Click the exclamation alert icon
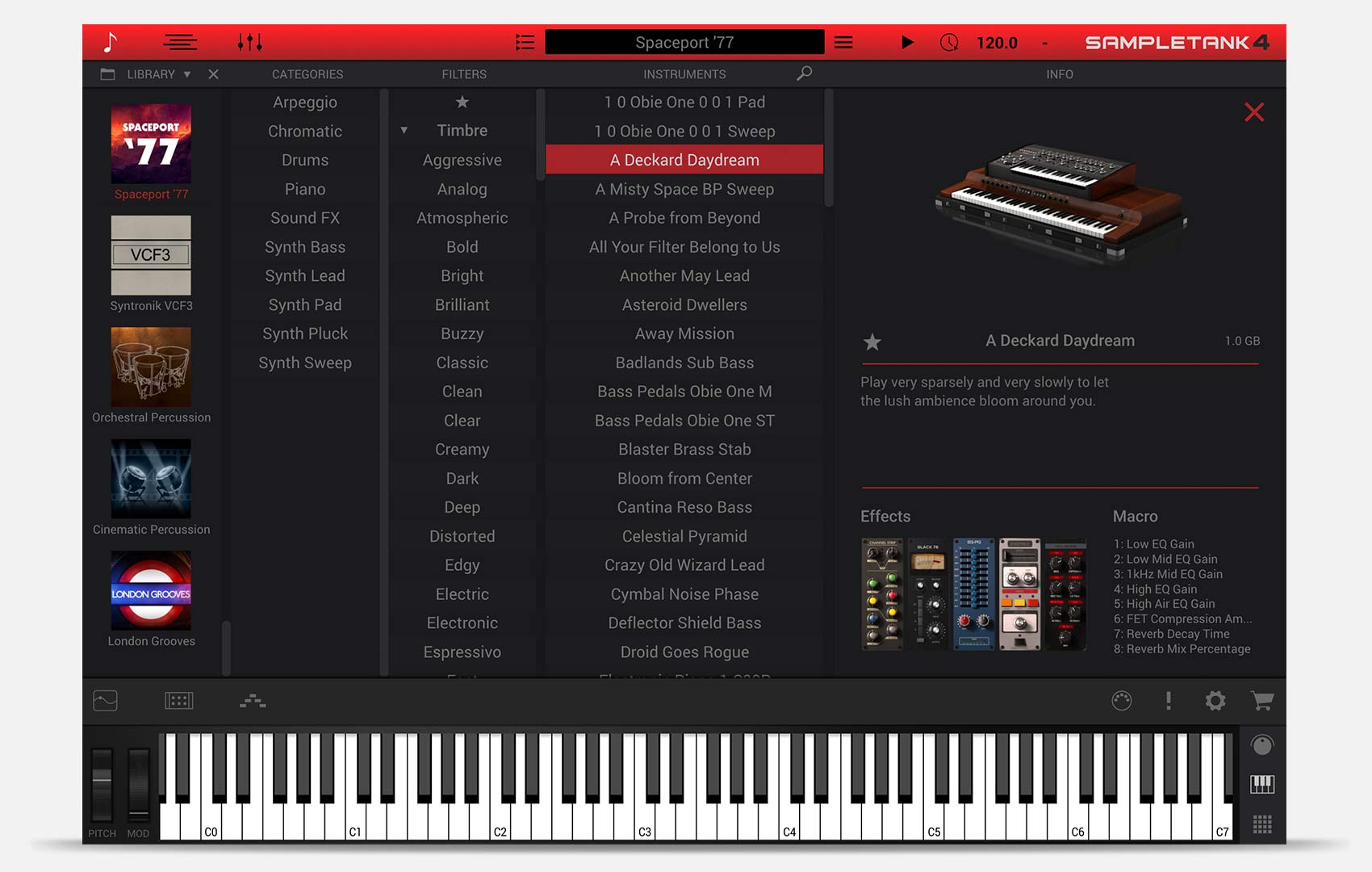 (1168, 701)
